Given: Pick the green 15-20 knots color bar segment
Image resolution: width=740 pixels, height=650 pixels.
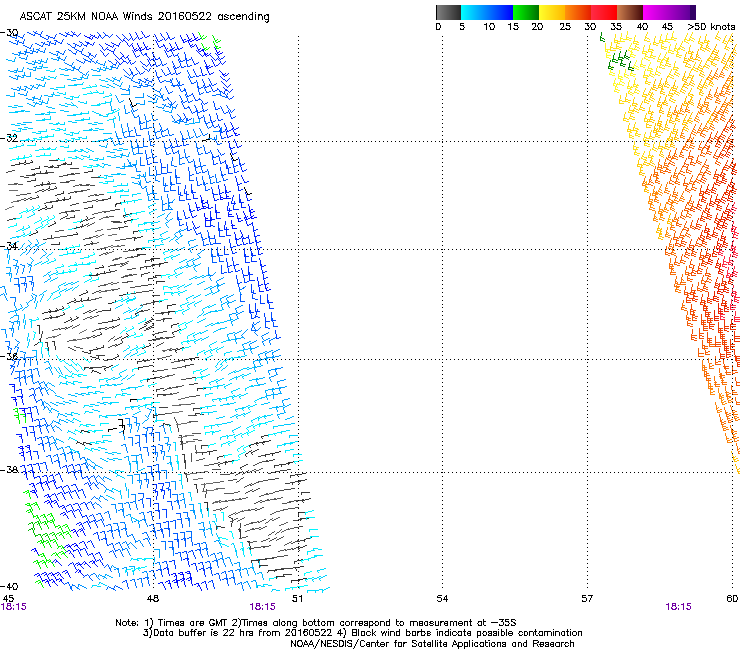Looking at the screenshot, I should click(x=526, y=12).
